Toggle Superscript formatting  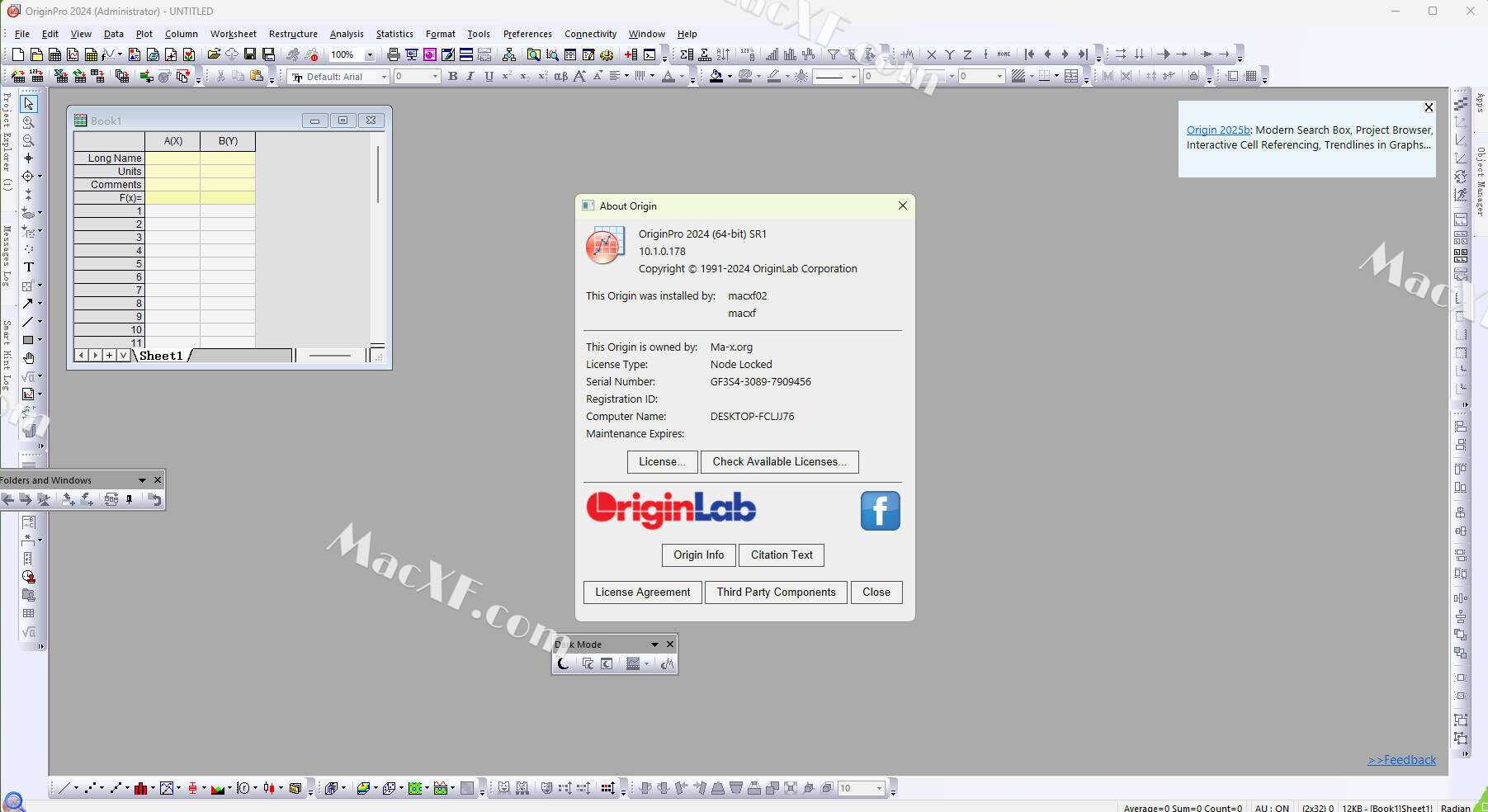pyautogui.click(x=507, y=77)
